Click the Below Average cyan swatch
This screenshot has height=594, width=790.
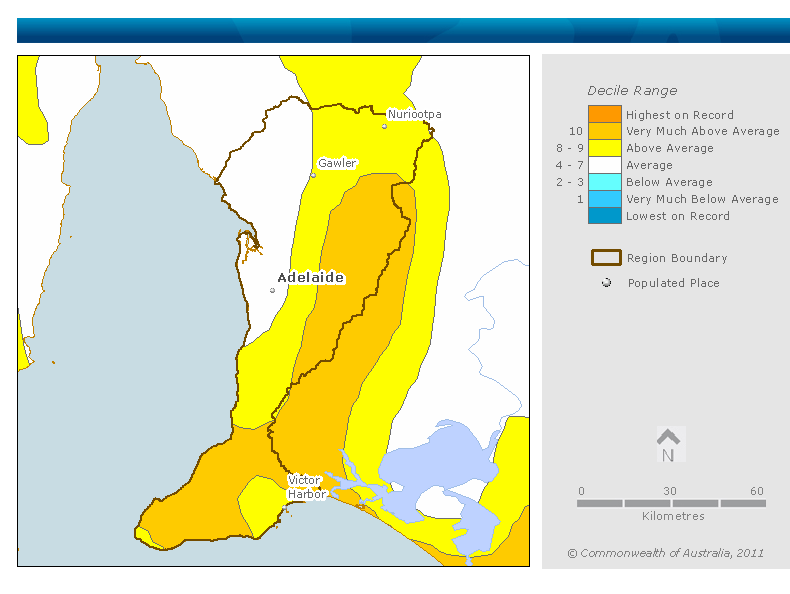pos(605,182)
